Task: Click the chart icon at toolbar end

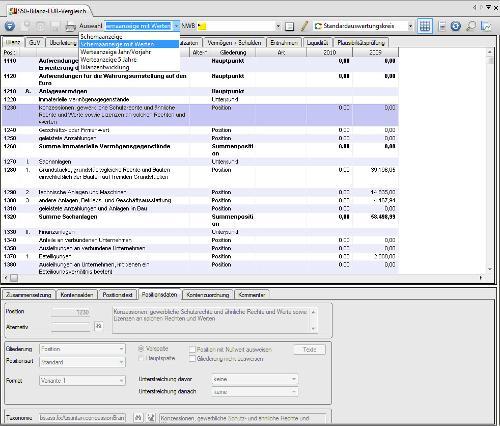Action: click(486, 26)
